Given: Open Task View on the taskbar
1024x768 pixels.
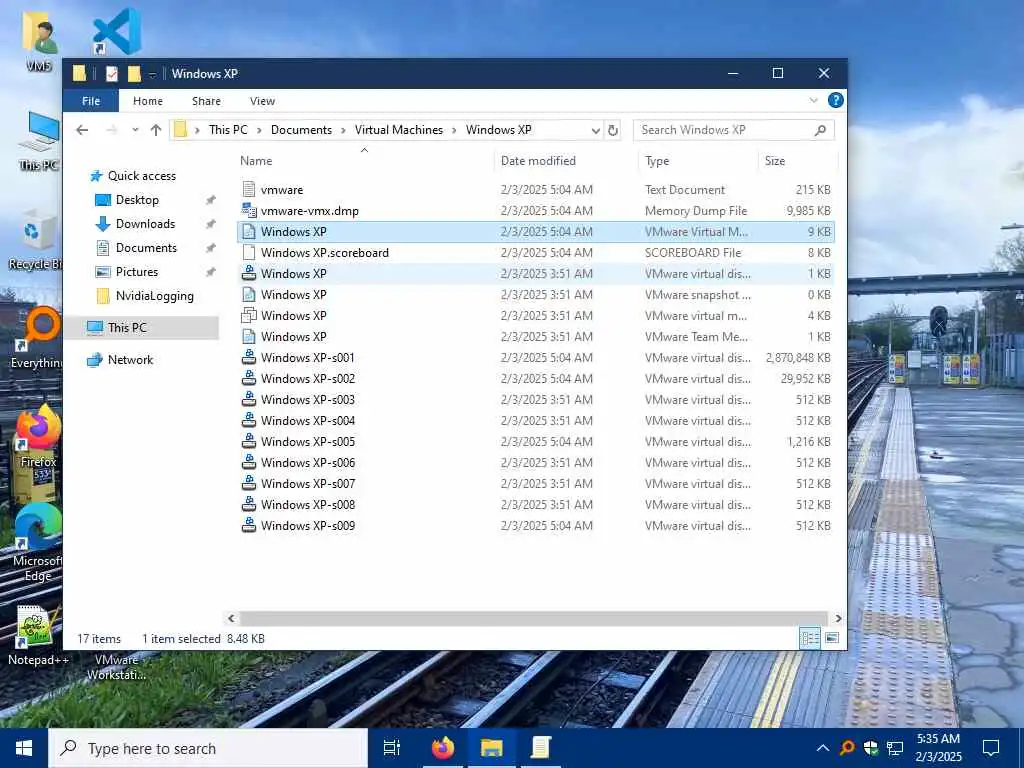Looking at the screenshot, I should coord(392,748).
